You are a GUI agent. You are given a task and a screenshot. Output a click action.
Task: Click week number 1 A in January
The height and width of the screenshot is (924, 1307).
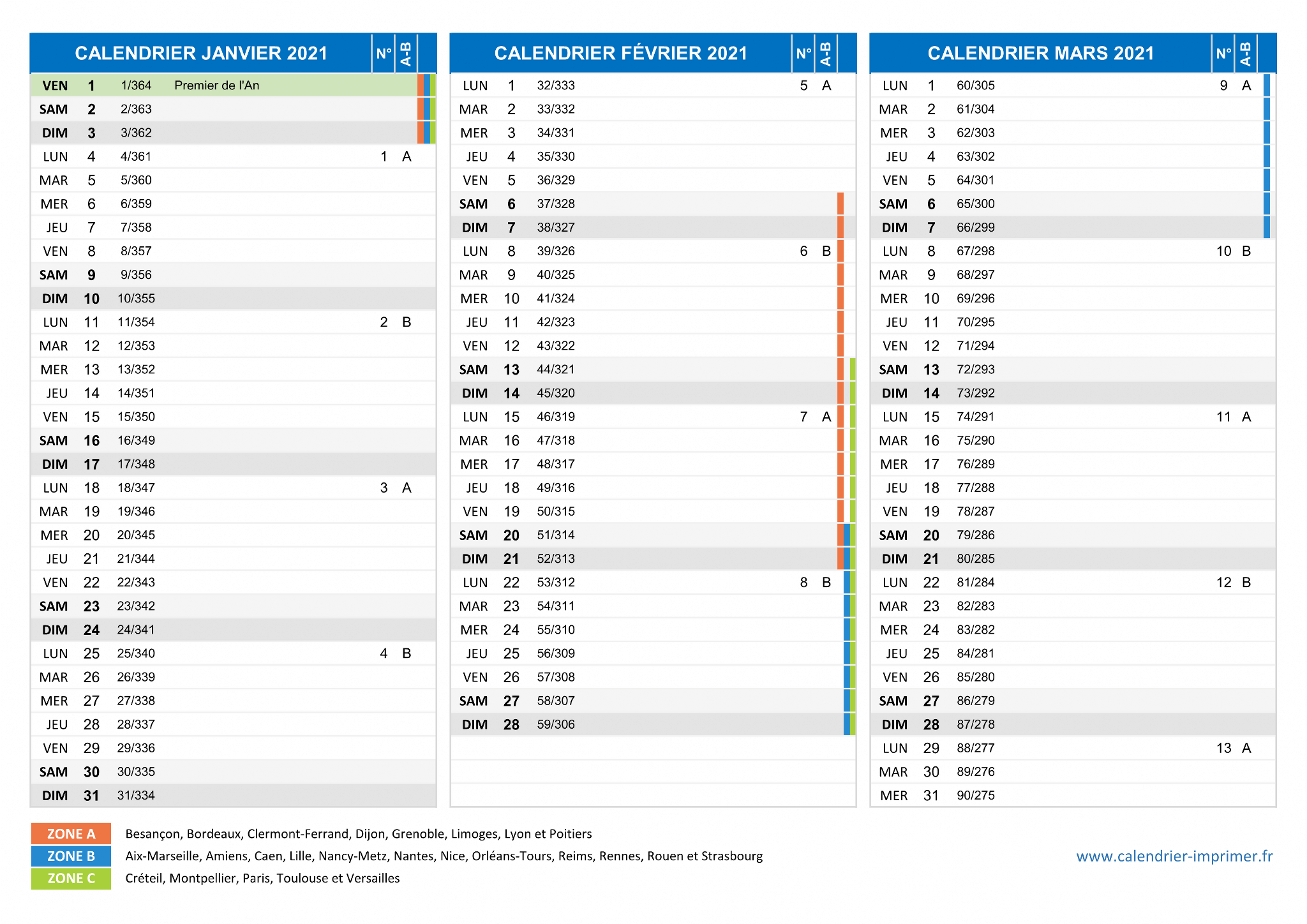point(396,156)
